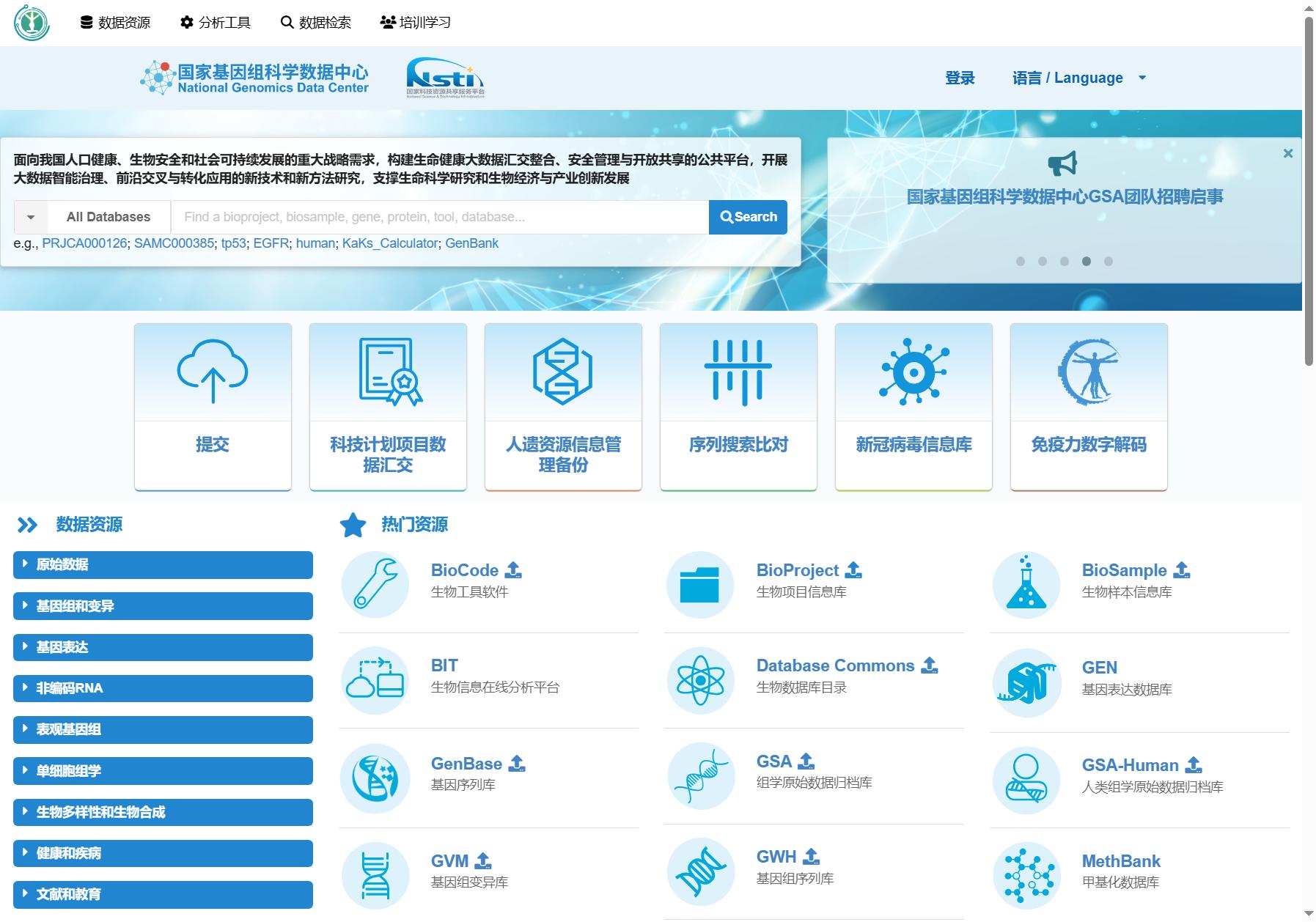This screenshot has width=1316, height=922.
Task: Open the 培训学习 menu
Action: [416, 23]
